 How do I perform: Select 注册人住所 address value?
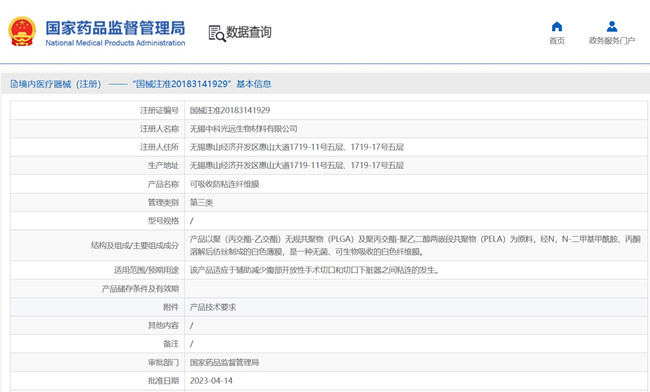(x=296, y=147)
